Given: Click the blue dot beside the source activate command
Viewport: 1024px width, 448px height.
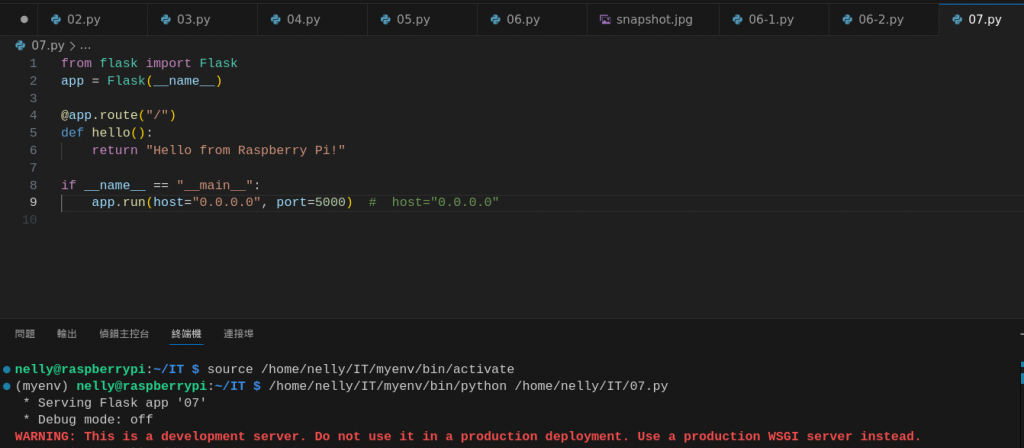Looking at the screenshot, I should [x=7, y=369].
